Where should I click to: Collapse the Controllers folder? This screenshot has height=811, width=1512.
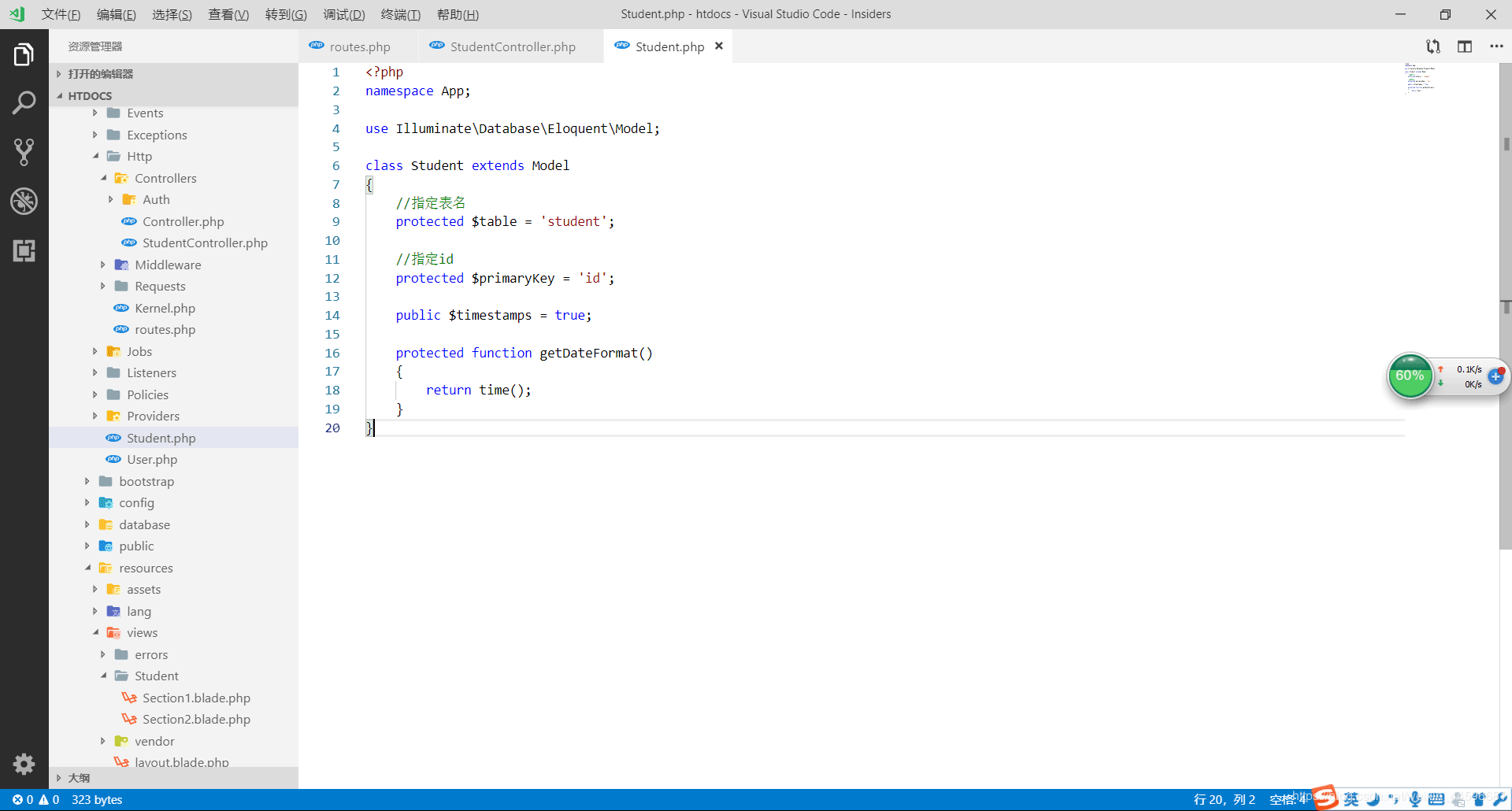(x=165, y=178)
